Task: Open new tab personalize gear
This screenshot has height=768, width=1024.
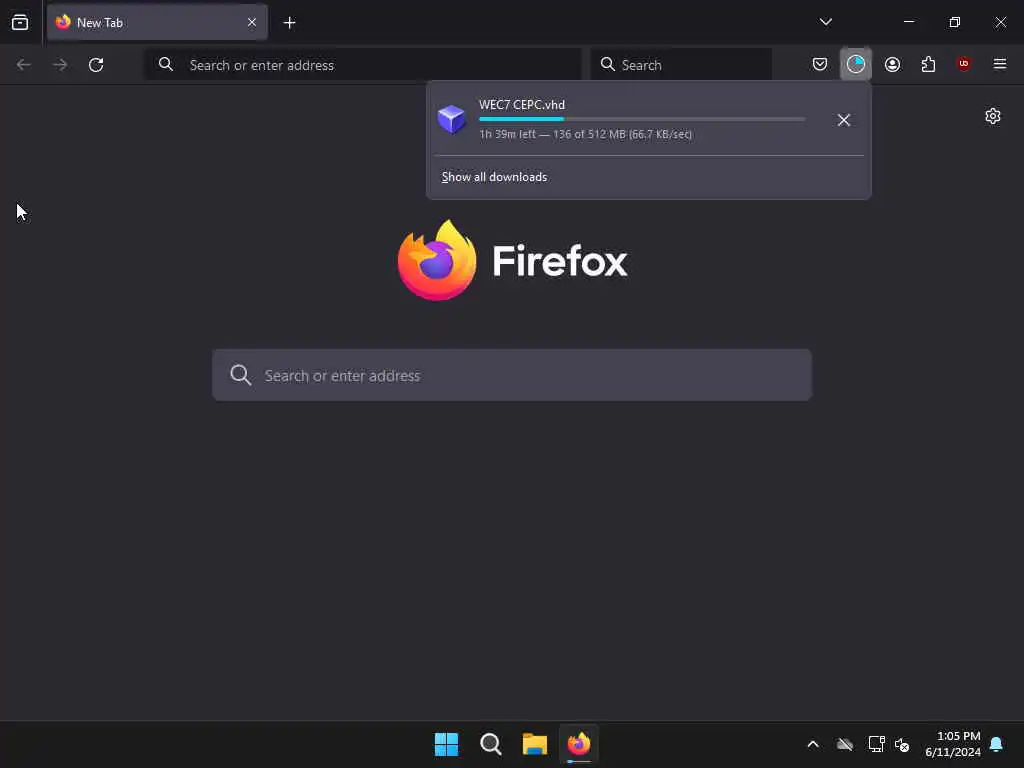Action: [x=993, y=116]
